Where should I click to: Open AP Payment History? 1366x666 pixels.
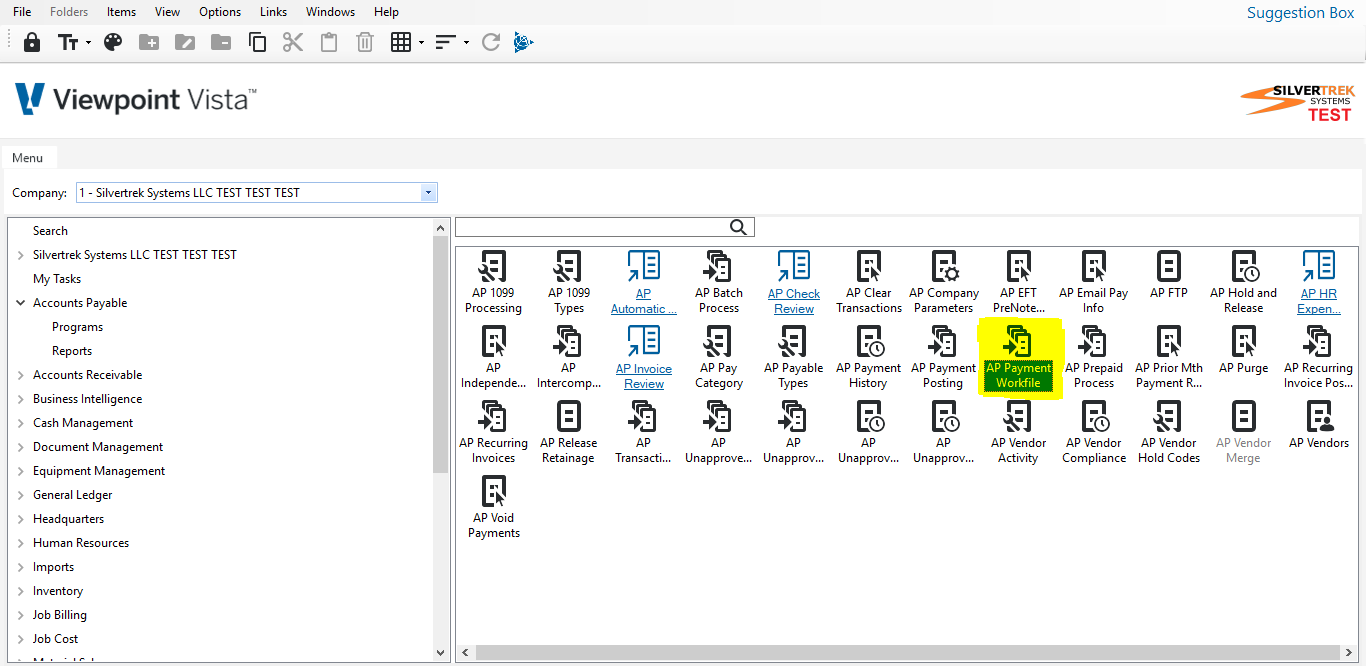869,358
